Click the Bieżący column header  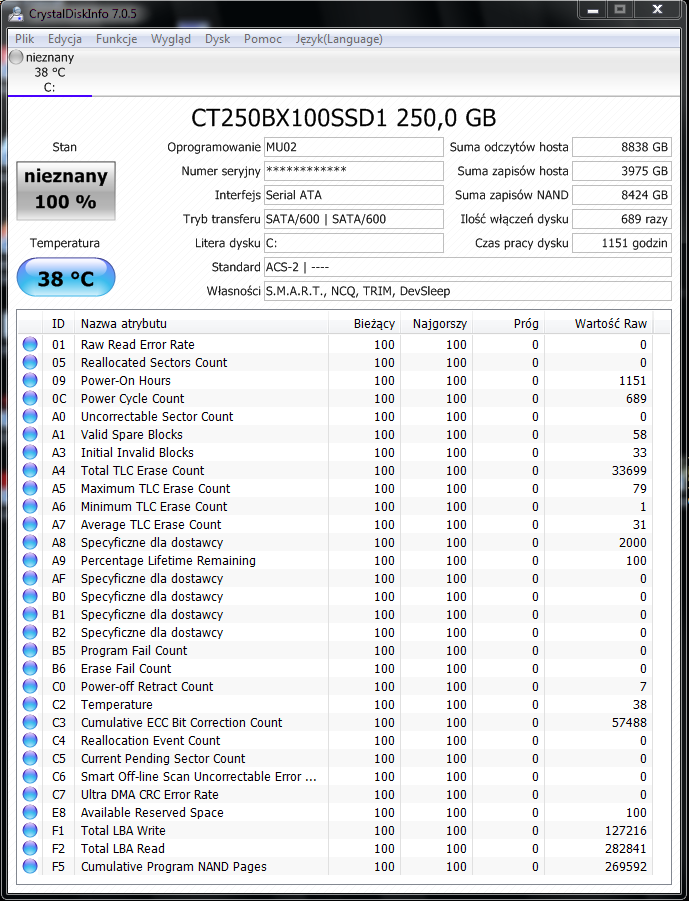pos(364,324)
